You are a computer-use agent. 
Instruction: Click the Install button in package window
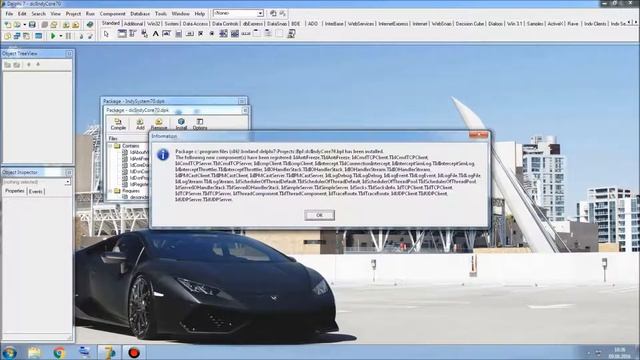(181, 124)
